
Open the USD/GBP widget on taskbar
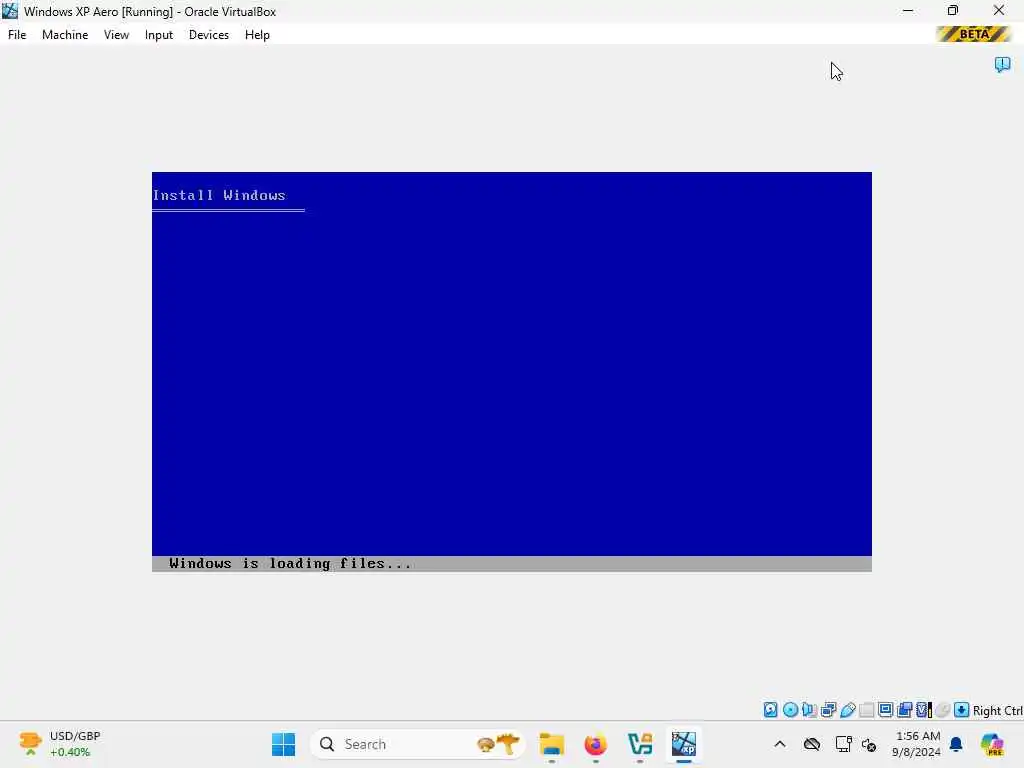point(59,744)
